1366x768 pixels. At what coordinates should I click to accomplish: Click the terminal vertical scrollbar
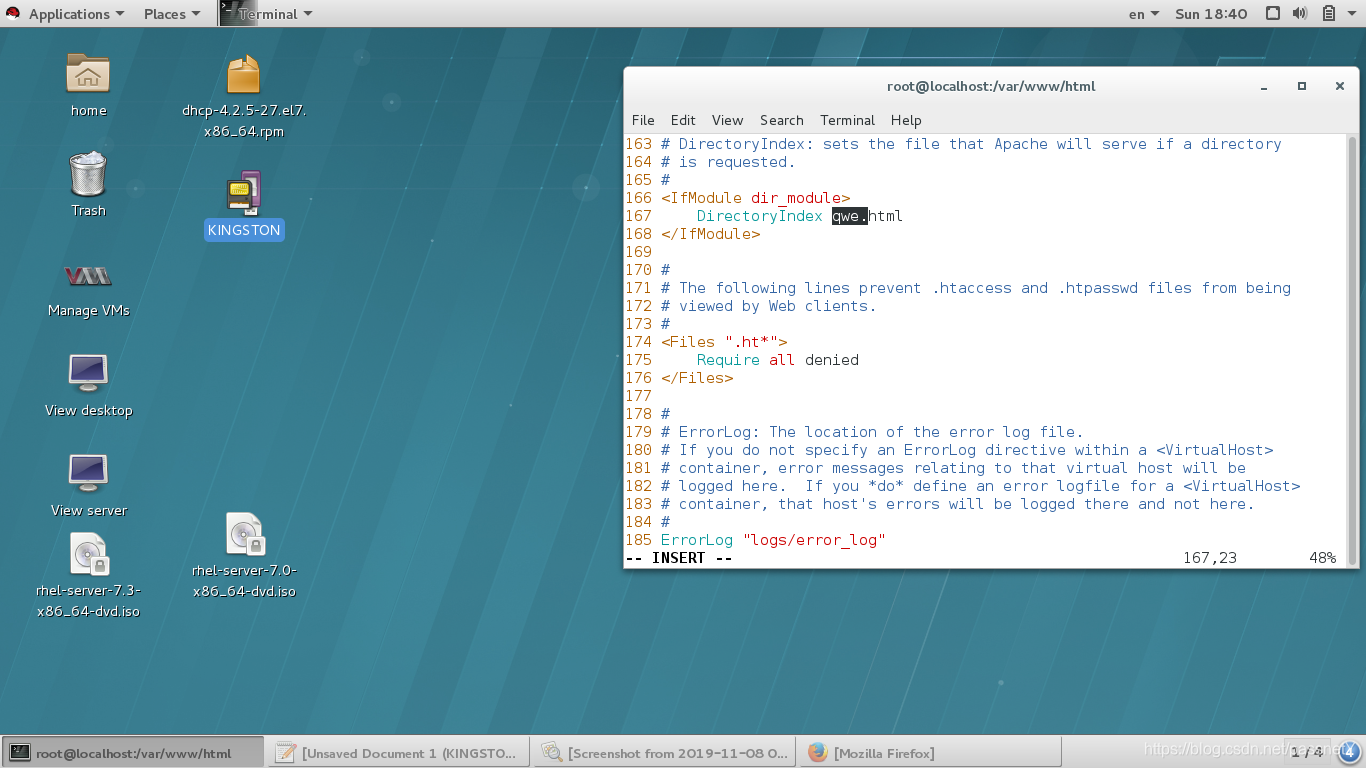(x=1353, y=350)
